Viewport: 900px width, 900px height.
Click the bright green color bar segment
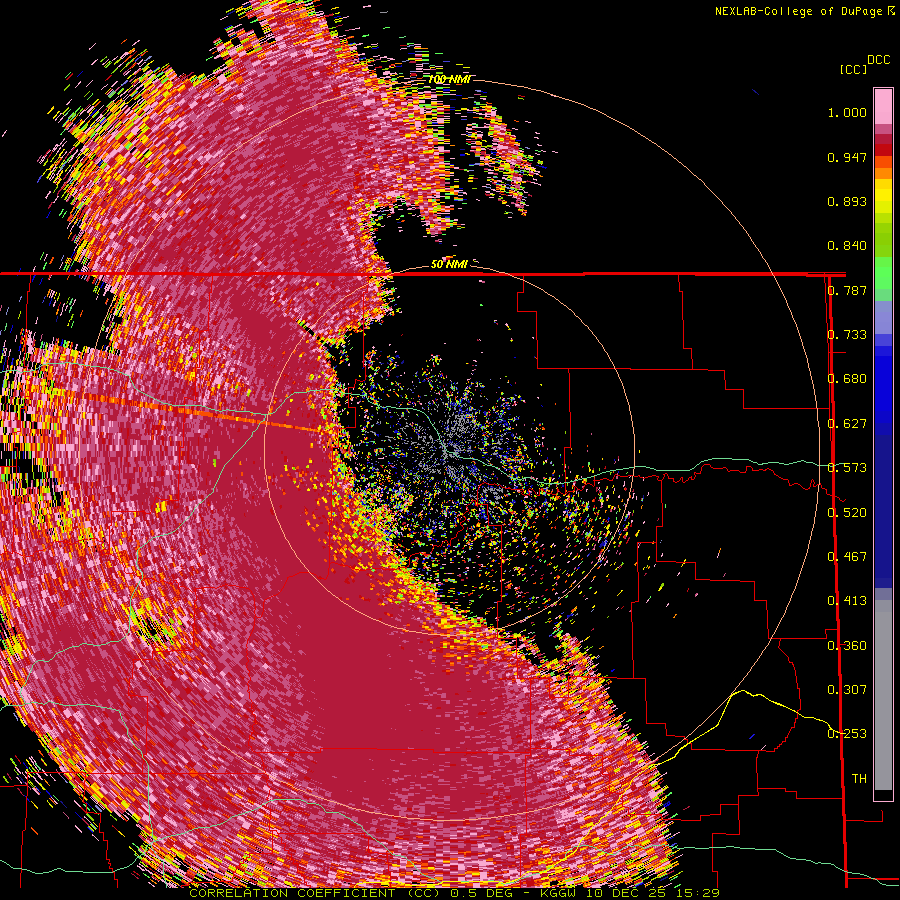[883, 273]
